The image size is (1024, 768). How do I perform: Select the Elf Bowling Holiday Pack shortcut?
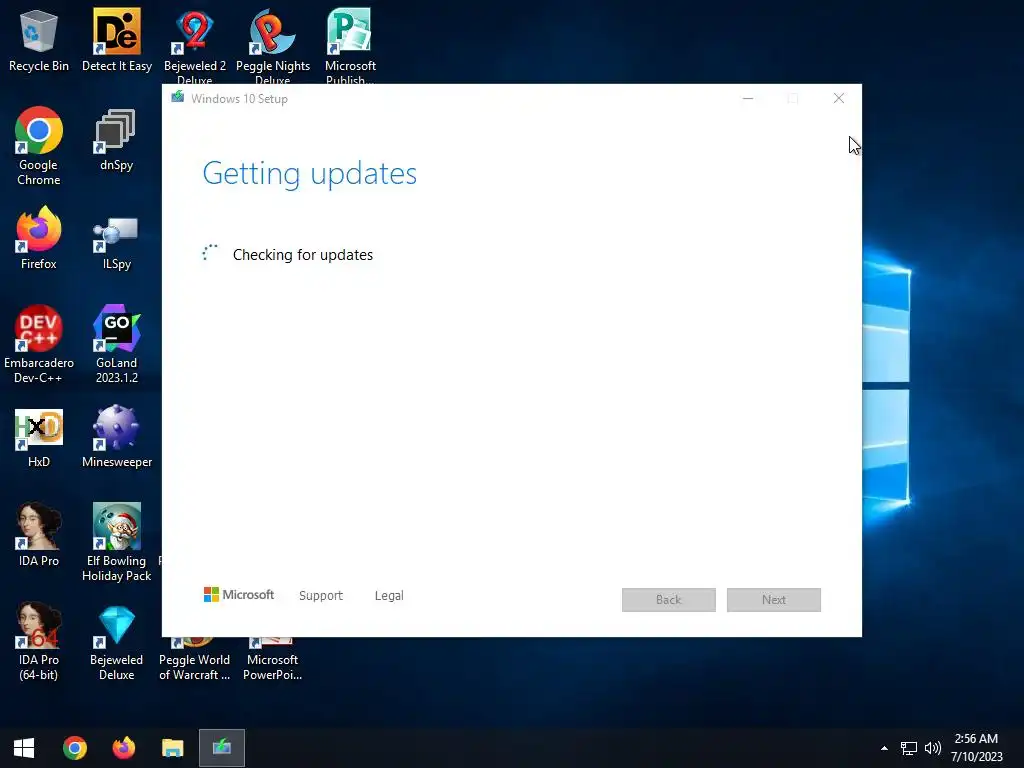click(116, 542)
